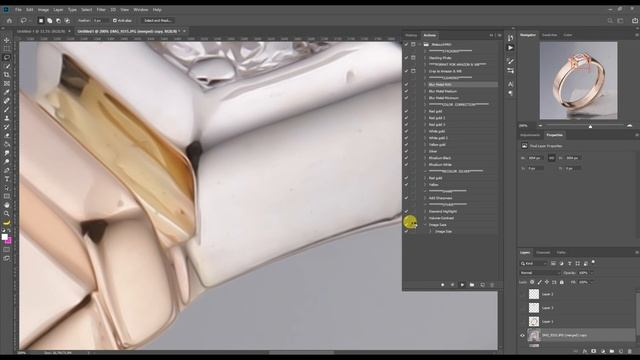Select the Type tool
This screenshot has width=640, height=360.
coord(7,179)
